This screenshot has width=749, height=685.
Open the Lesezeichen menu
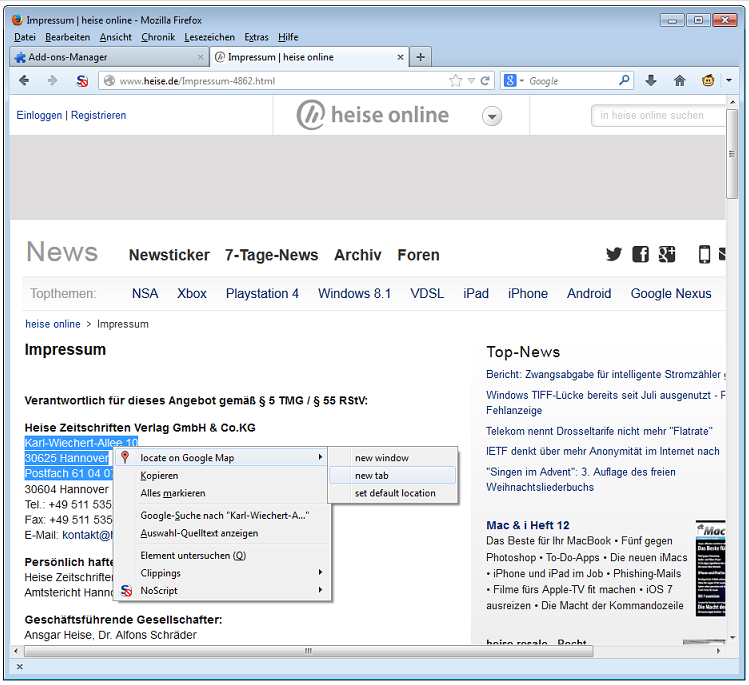[x=210, y=37]
